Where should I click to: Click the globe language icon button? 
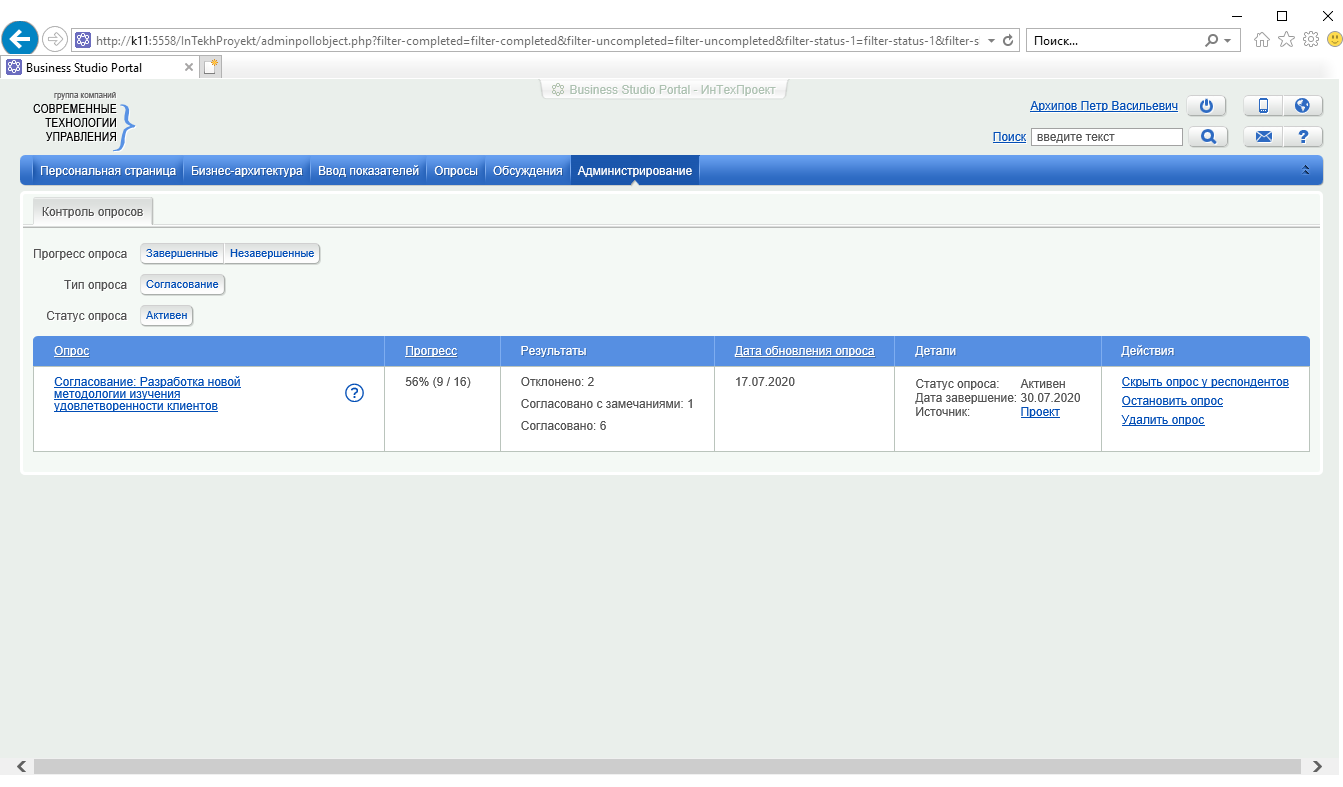point(1302,106)
